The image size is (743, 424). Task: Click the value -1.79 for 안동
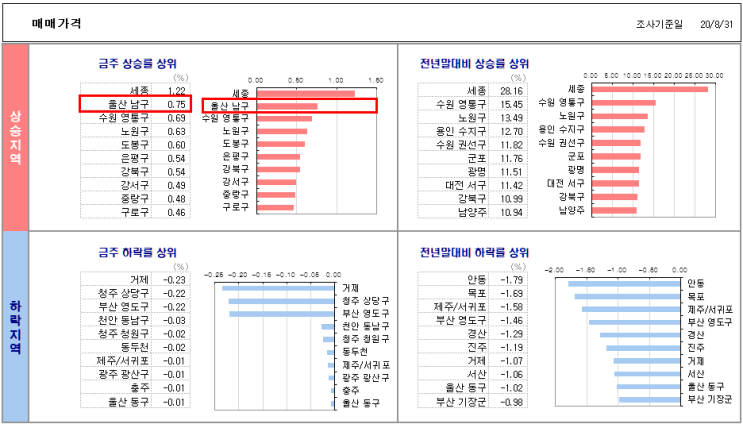pyautogui.click(x=513, y=280)
